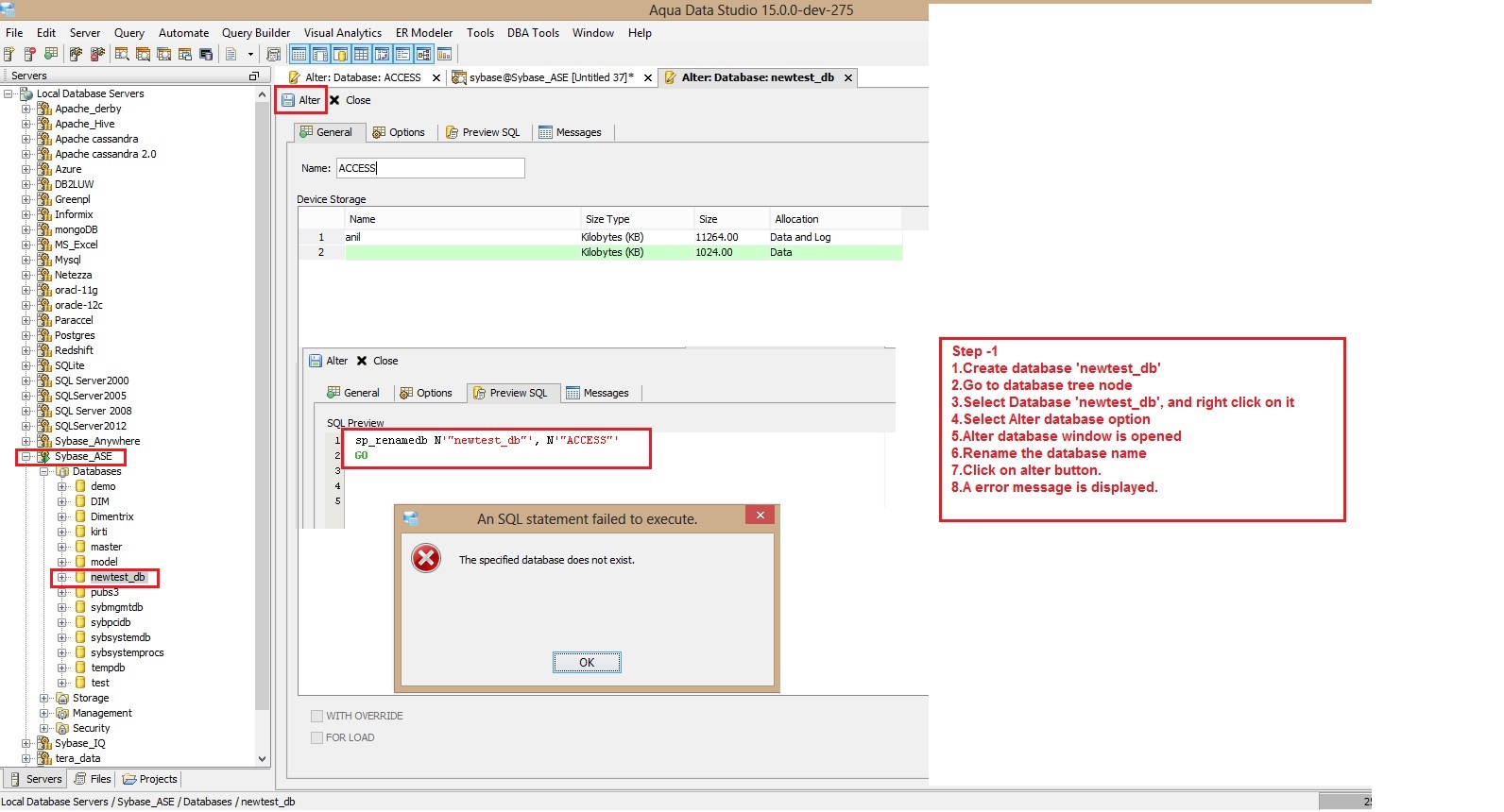Screen dimensions: 1504x812
Task: Click the X icon next to Close
Action: 334,100
